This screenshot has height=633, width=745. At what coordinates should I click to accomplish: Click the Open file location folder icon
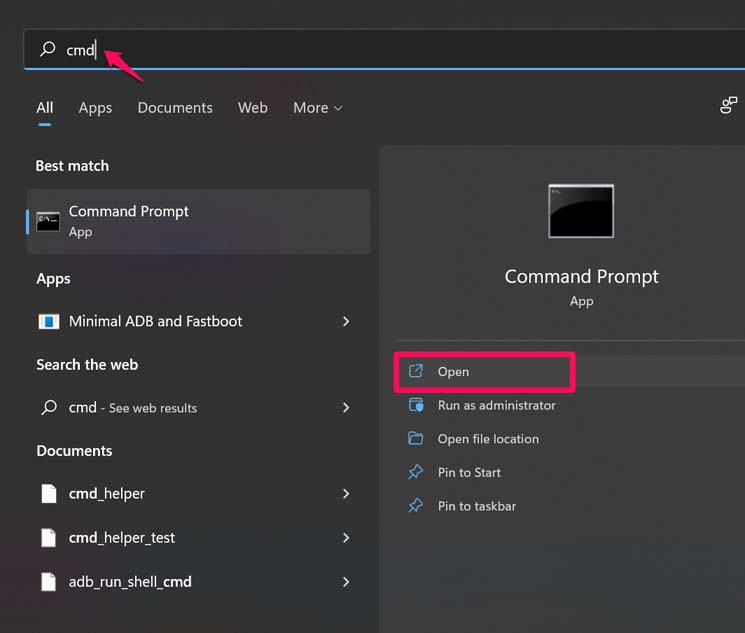pos(416,439)
